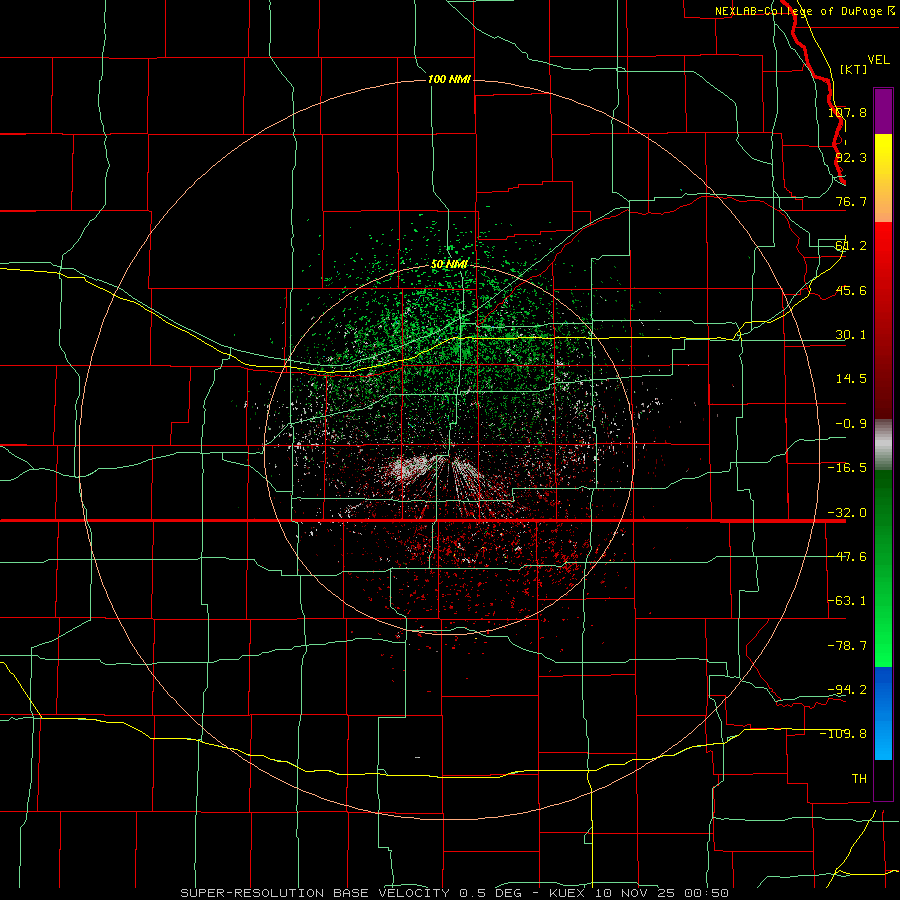
Task: Select the 107.8 legend value
Action: [x=847, y=112]
